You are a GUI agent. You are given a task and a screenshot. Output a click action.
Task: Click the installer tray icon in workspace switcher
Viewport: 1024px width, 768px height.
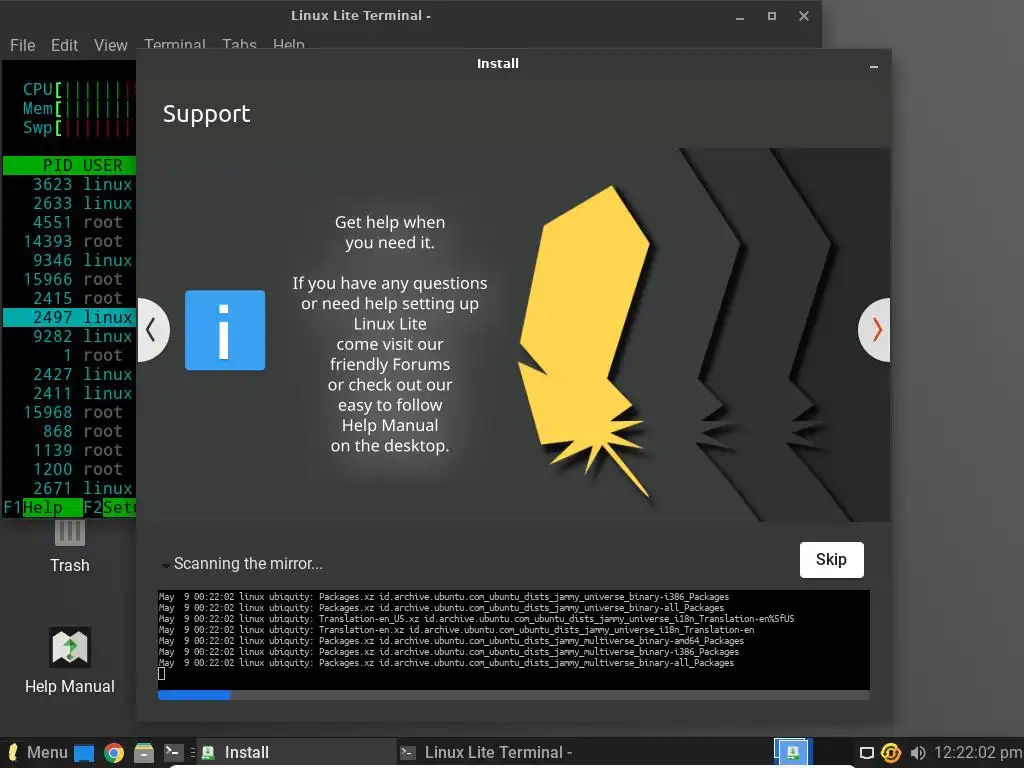click(x=792, y=752)
